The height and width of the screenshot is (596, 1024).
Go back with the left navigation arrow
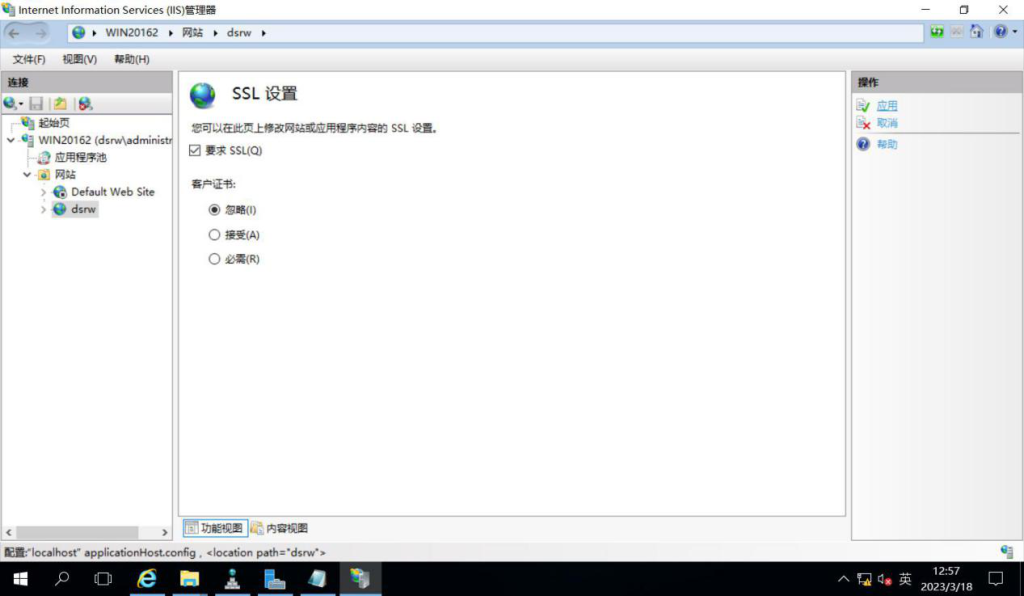pos(14,33)
